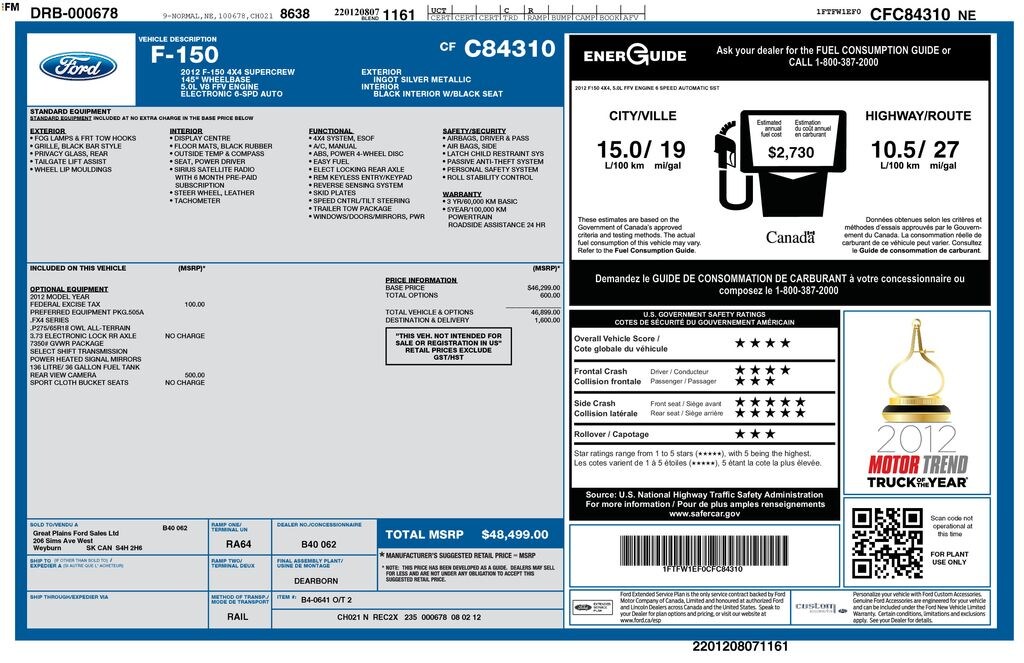Click the EnerGuide logo
The width and height of the screenshot is (1024, 663).
point(635,56)
